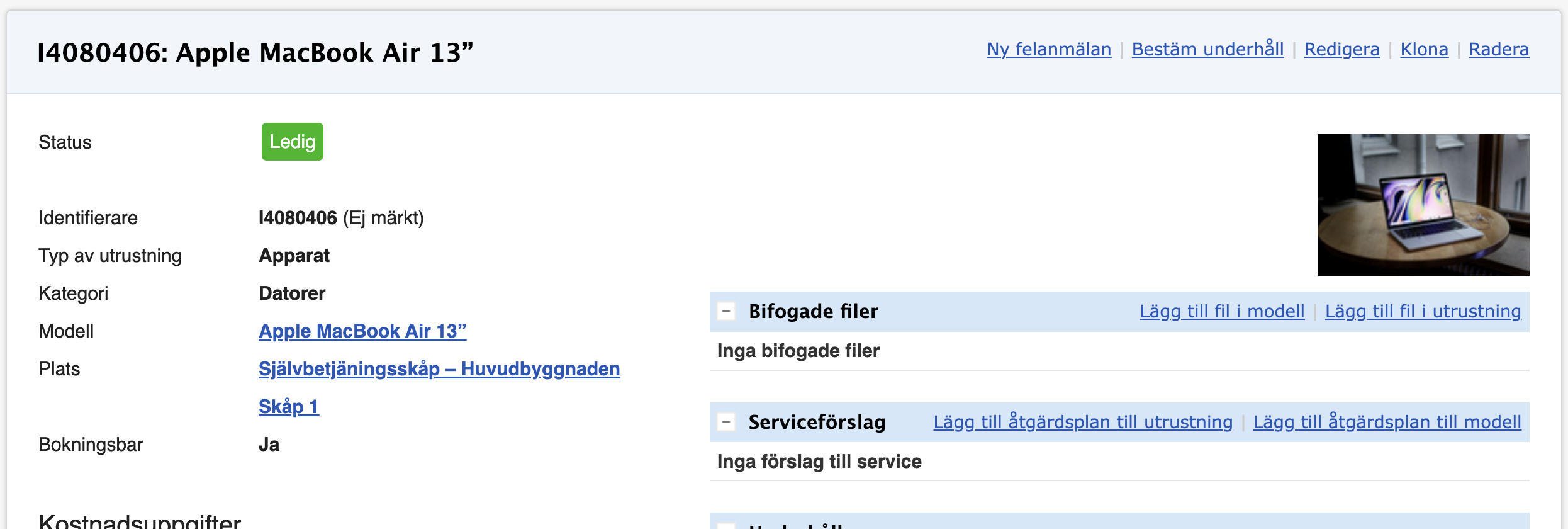Click the green Ledig status badge
The image size is (1568, 529).
[x=293, y=142]
